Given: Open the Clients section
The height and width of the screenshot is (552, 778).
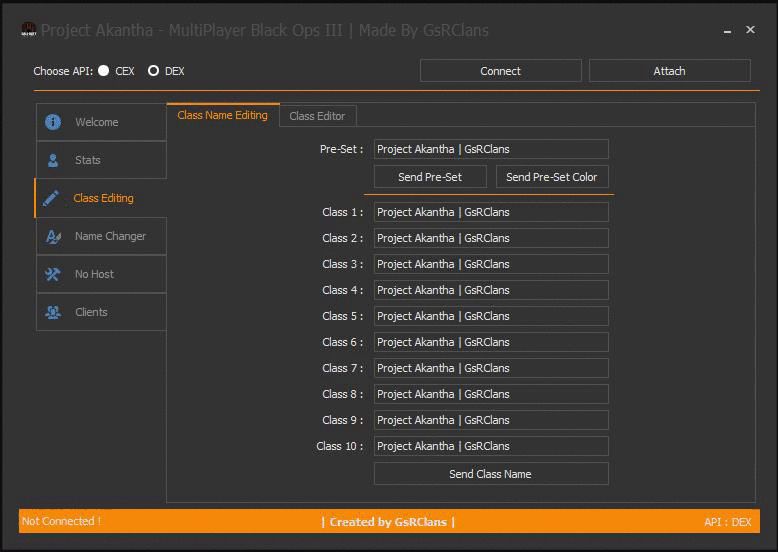Looking at the screenshot, I should click(x=101, y=312).
